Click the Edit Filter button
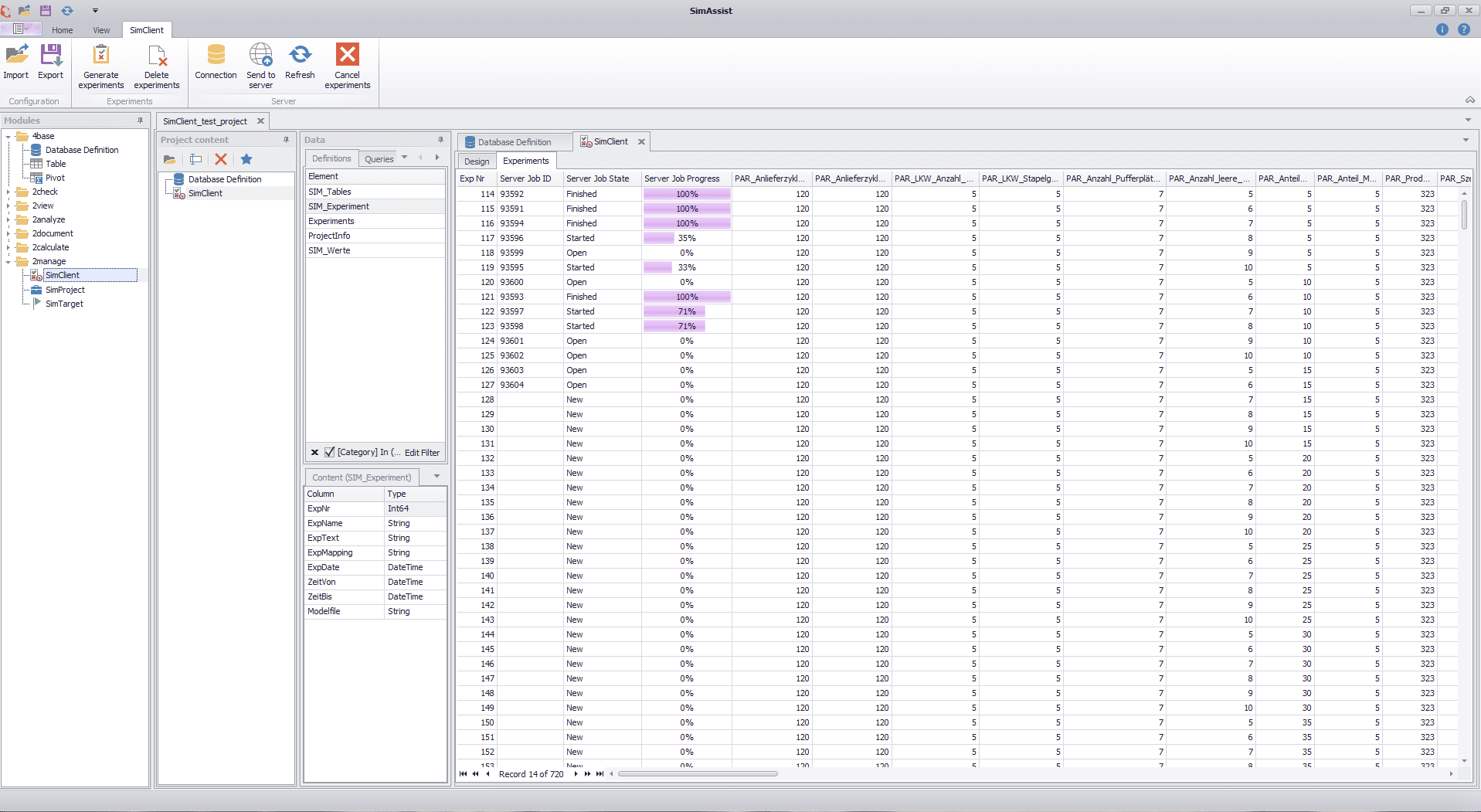 [422, 453]
